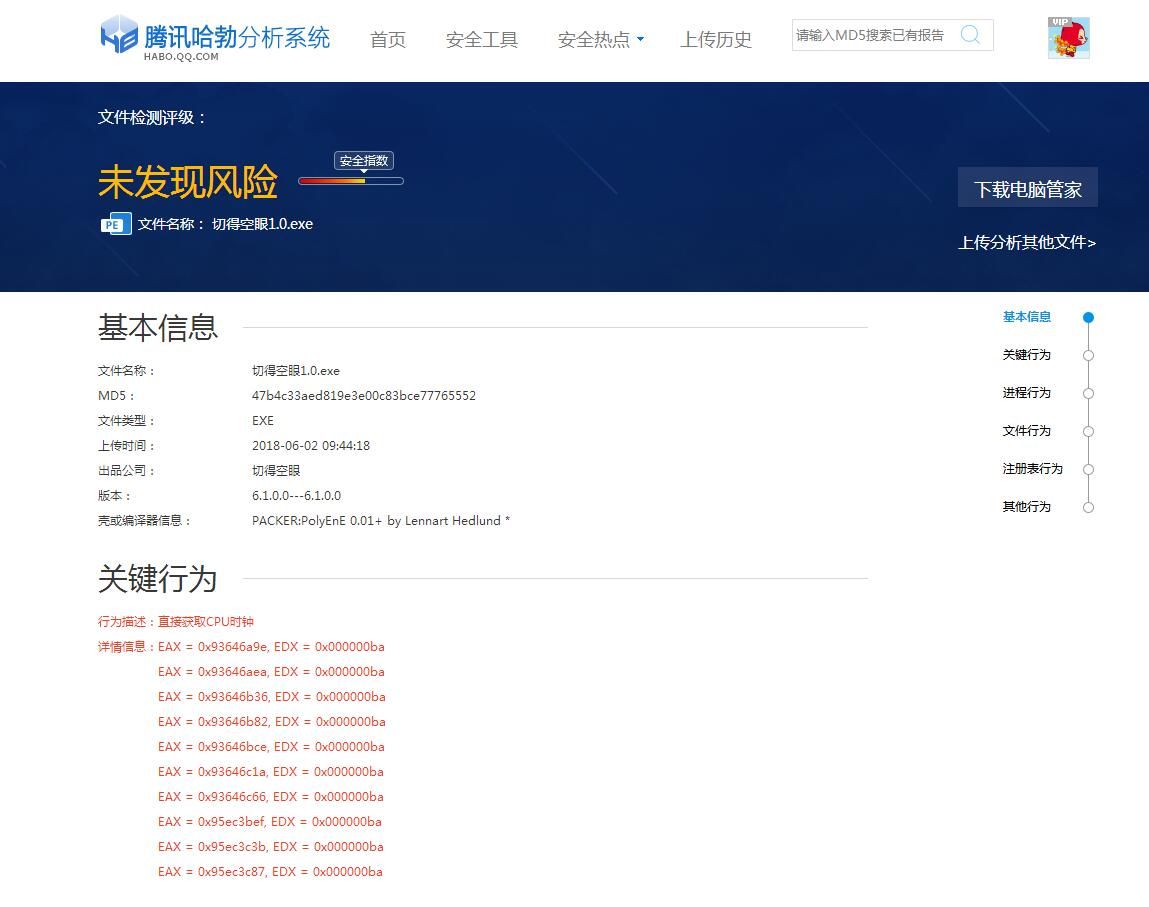Click the 注册表行为 timeline dot
The height and width of the screenshot is (907, 1149).
coord(1088,469)
